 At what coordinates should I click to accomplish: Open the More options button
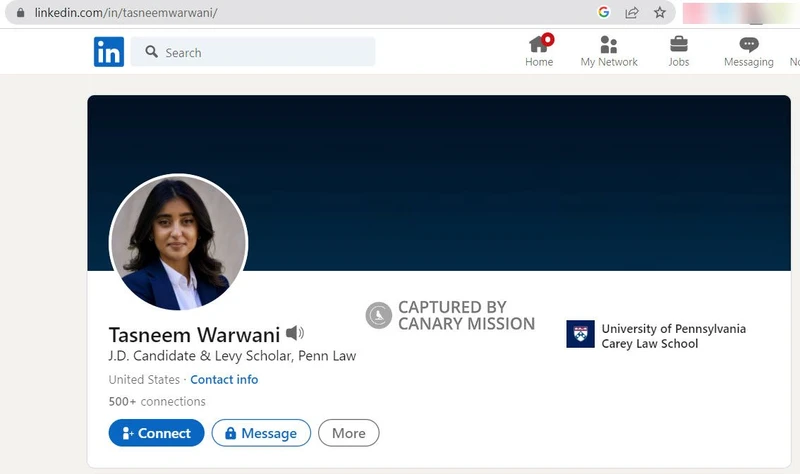pyautogui.click(x=348, y=433)
